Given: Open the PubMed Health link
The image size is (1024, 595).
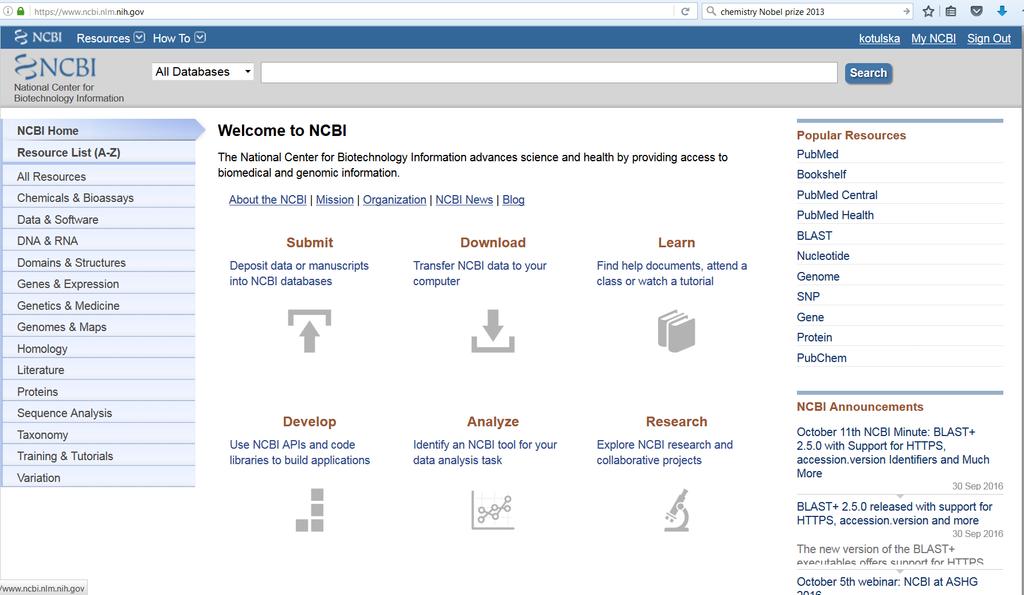Looking at the screenshot, I should pos(835,215).
